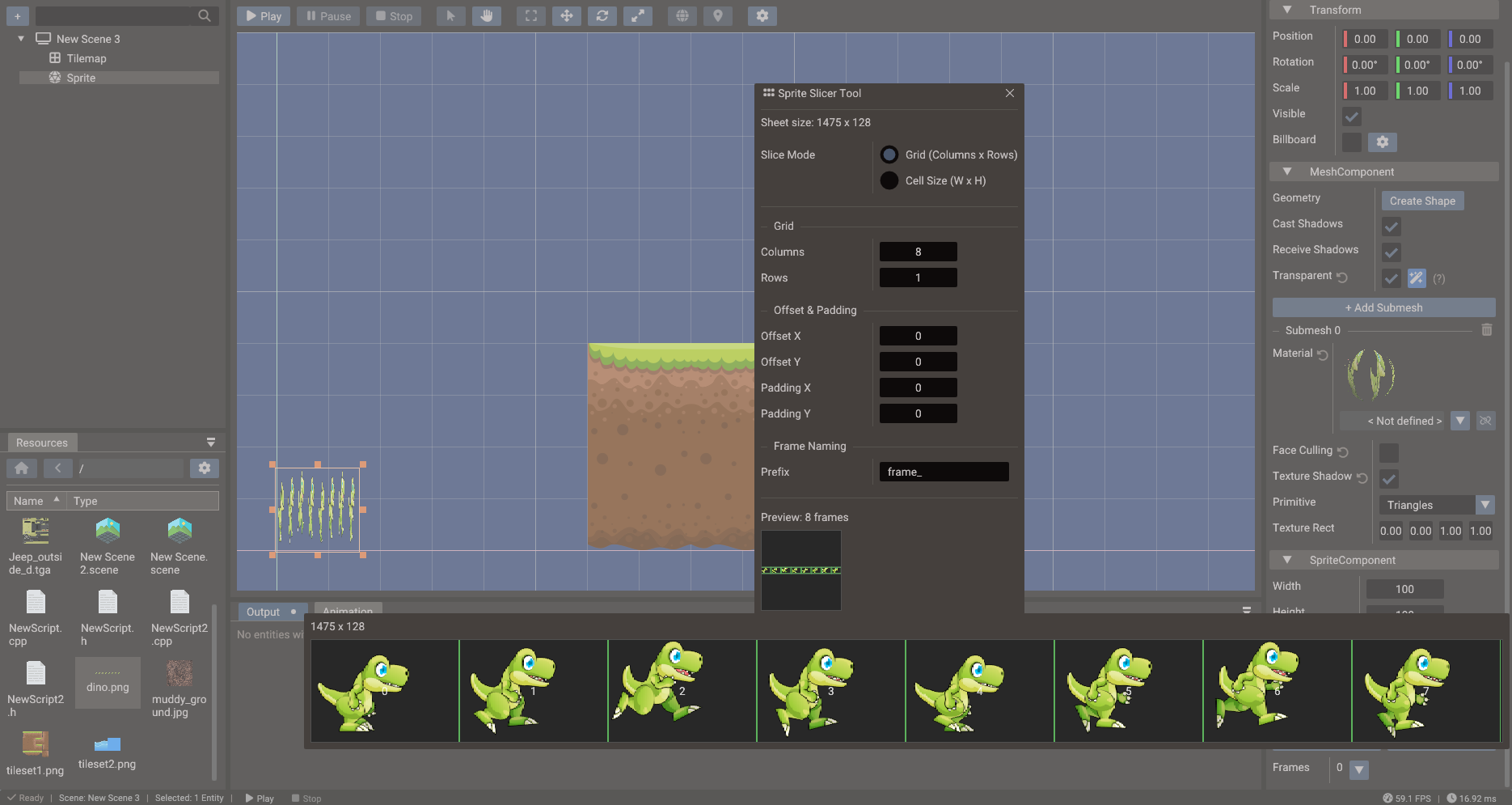Reset the Face Culling property
Viewport: 1512px width, 805px height.
tap(1343, 452)
